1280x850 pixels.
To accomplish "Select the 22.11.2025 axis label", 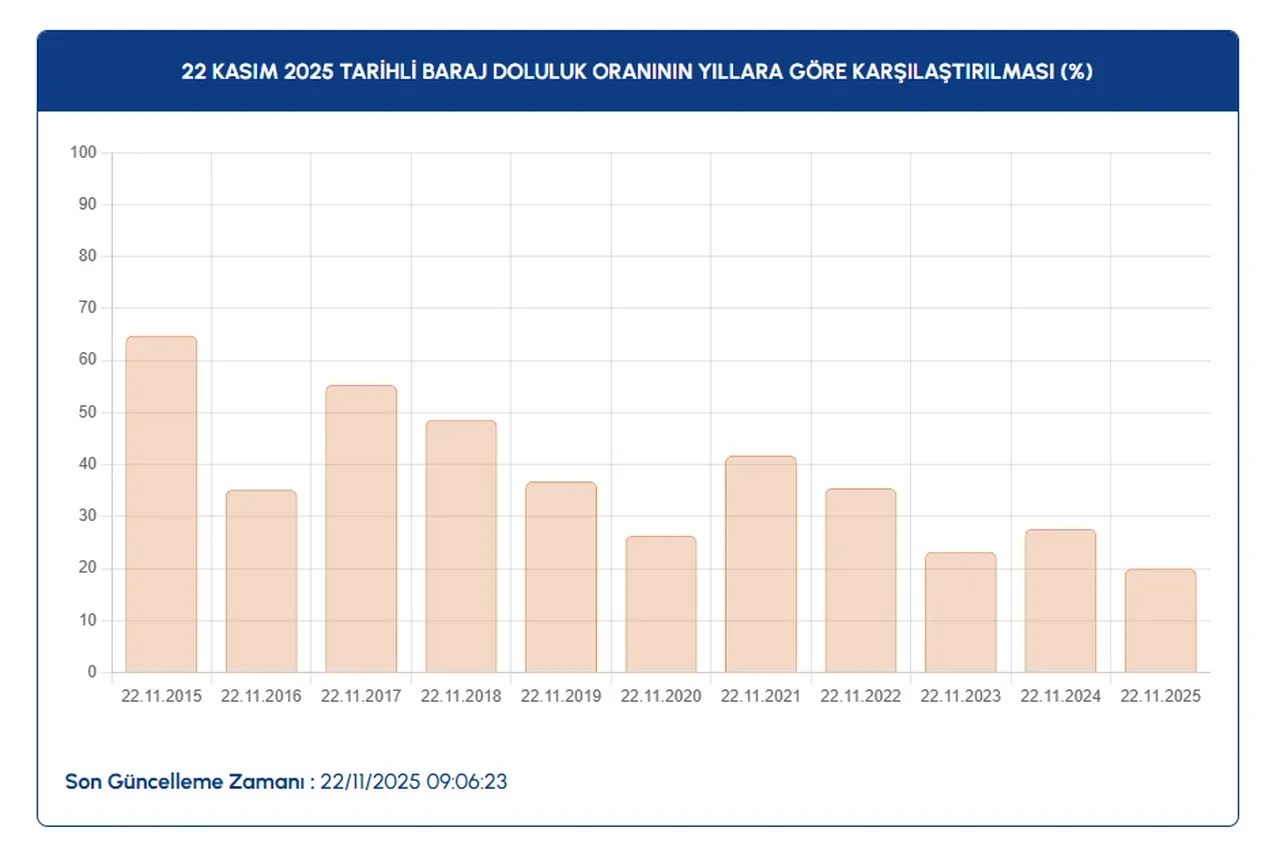I will click(x=1158, y=695).
